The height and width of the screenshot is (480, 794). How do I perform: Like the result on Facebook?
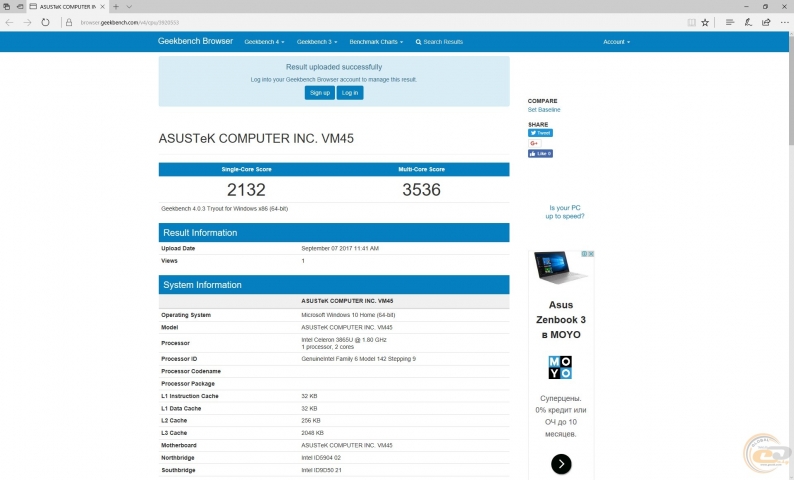pyautogui.click(x=540, y=153)
